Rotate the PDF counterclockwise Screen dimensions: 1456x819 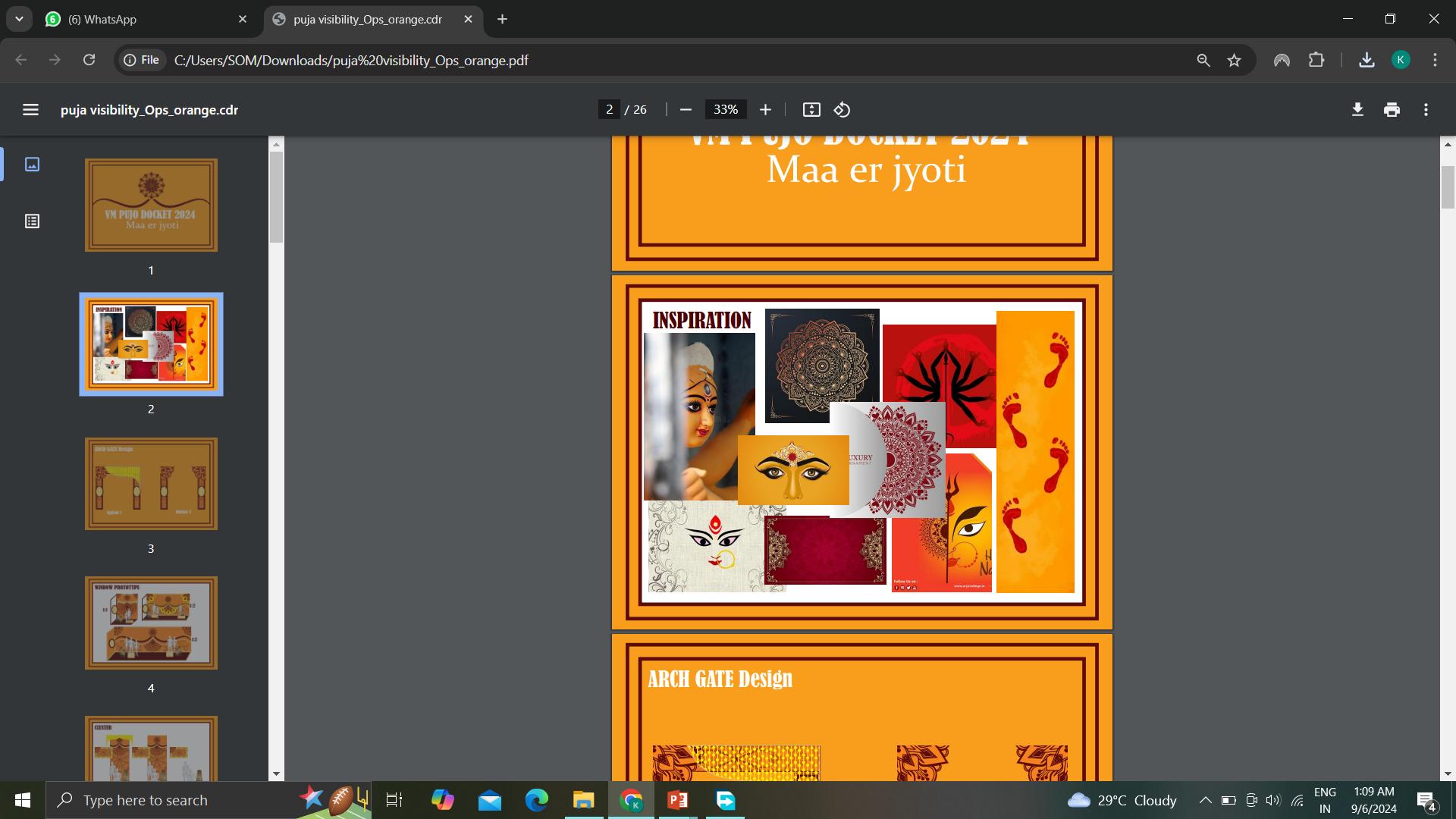(x=842, y=110)
